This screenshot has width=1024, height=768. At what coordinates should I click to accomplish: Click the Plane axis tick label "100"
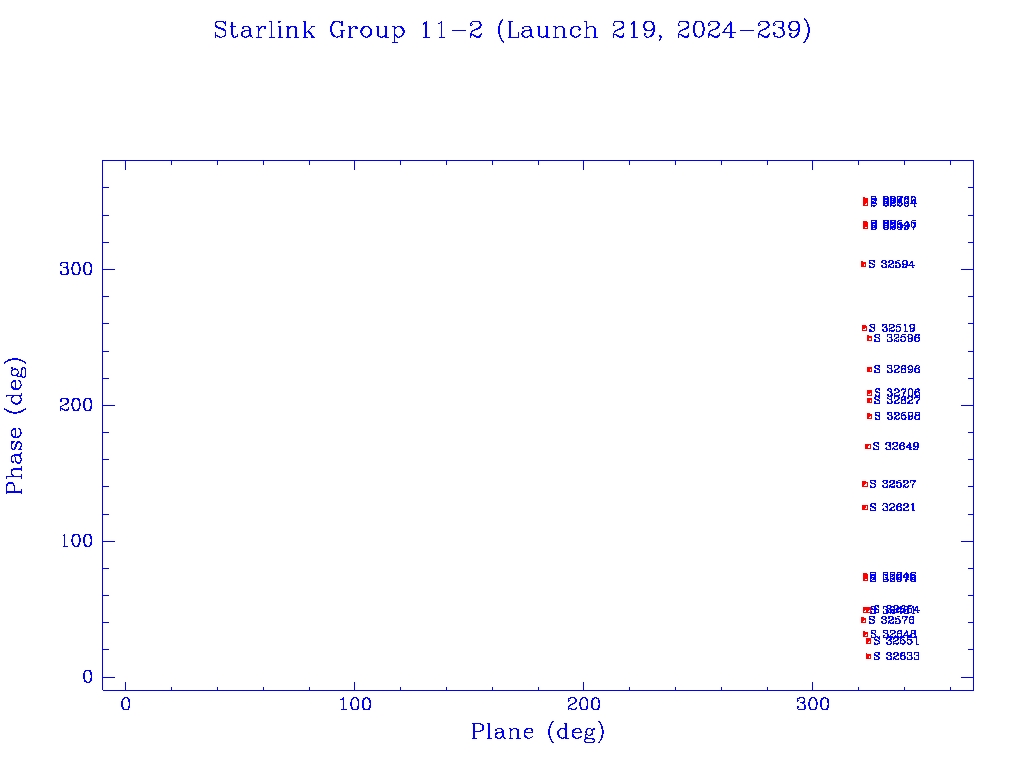pos(355,705)
